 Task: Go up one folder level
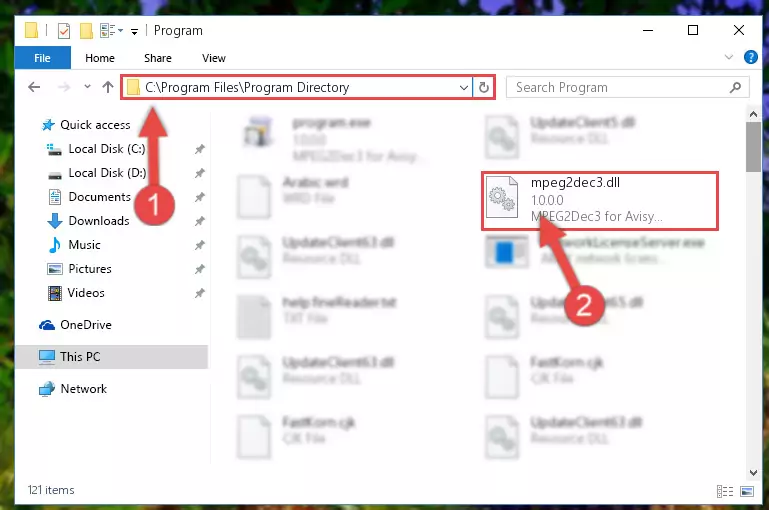point(108,87)
